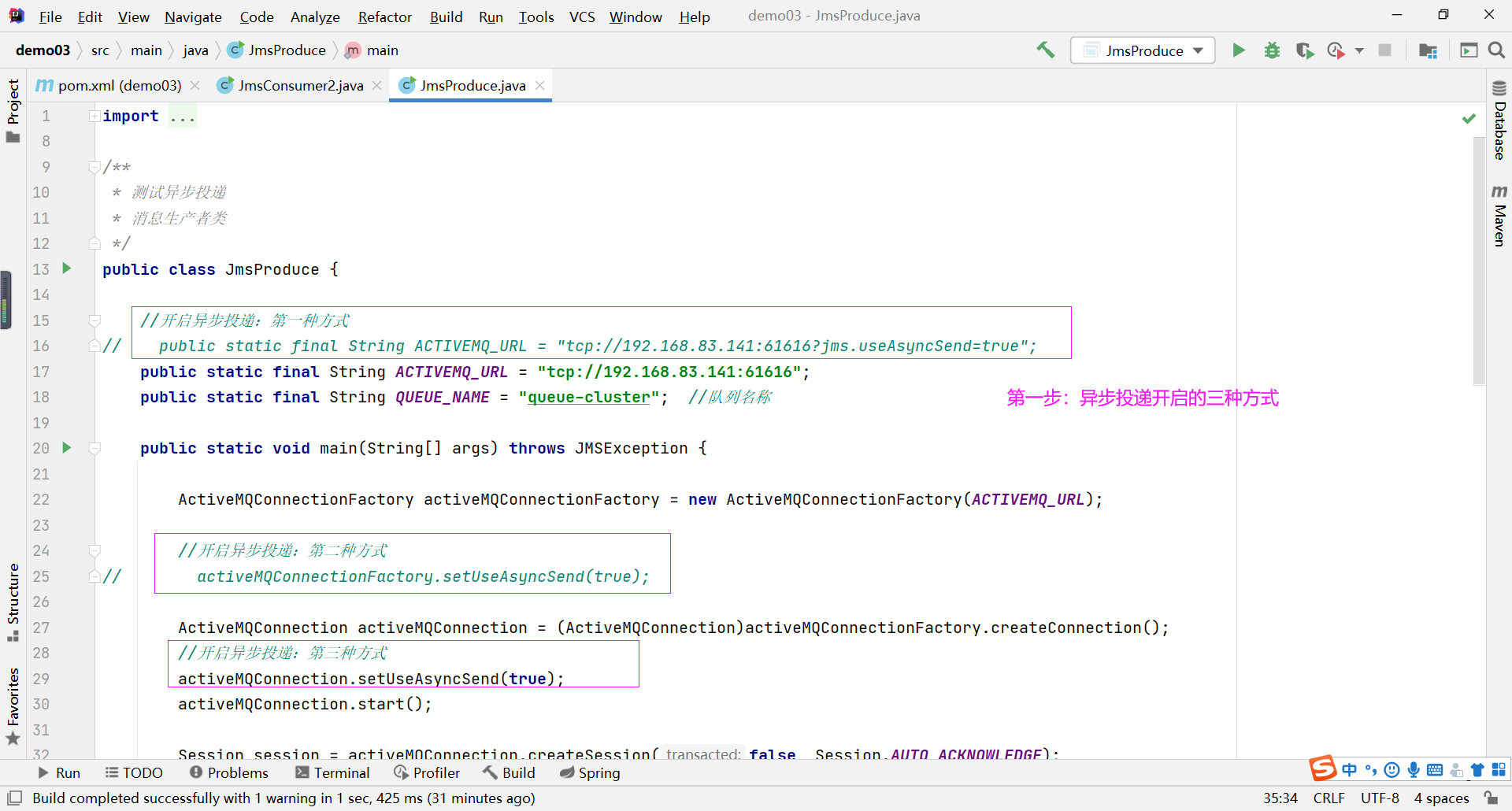This screenshot has width=1512, height=811.
Task: Click Sogou input method S icon
Action: click(x=1323, y=768)
